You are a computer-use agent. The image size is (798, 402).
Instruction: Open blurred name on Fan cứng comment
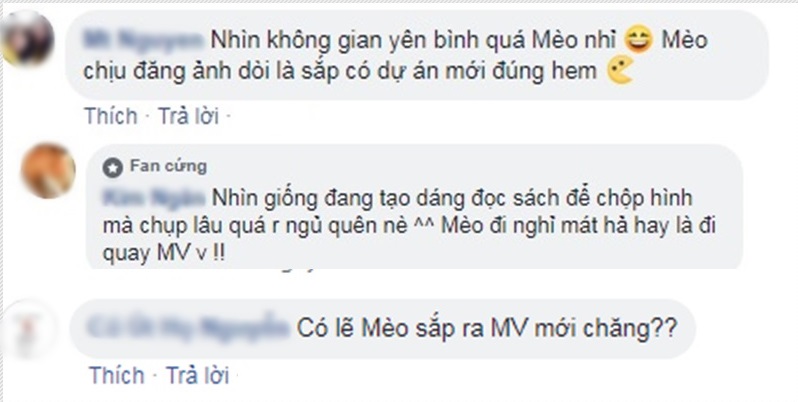[x=153, y=198]
